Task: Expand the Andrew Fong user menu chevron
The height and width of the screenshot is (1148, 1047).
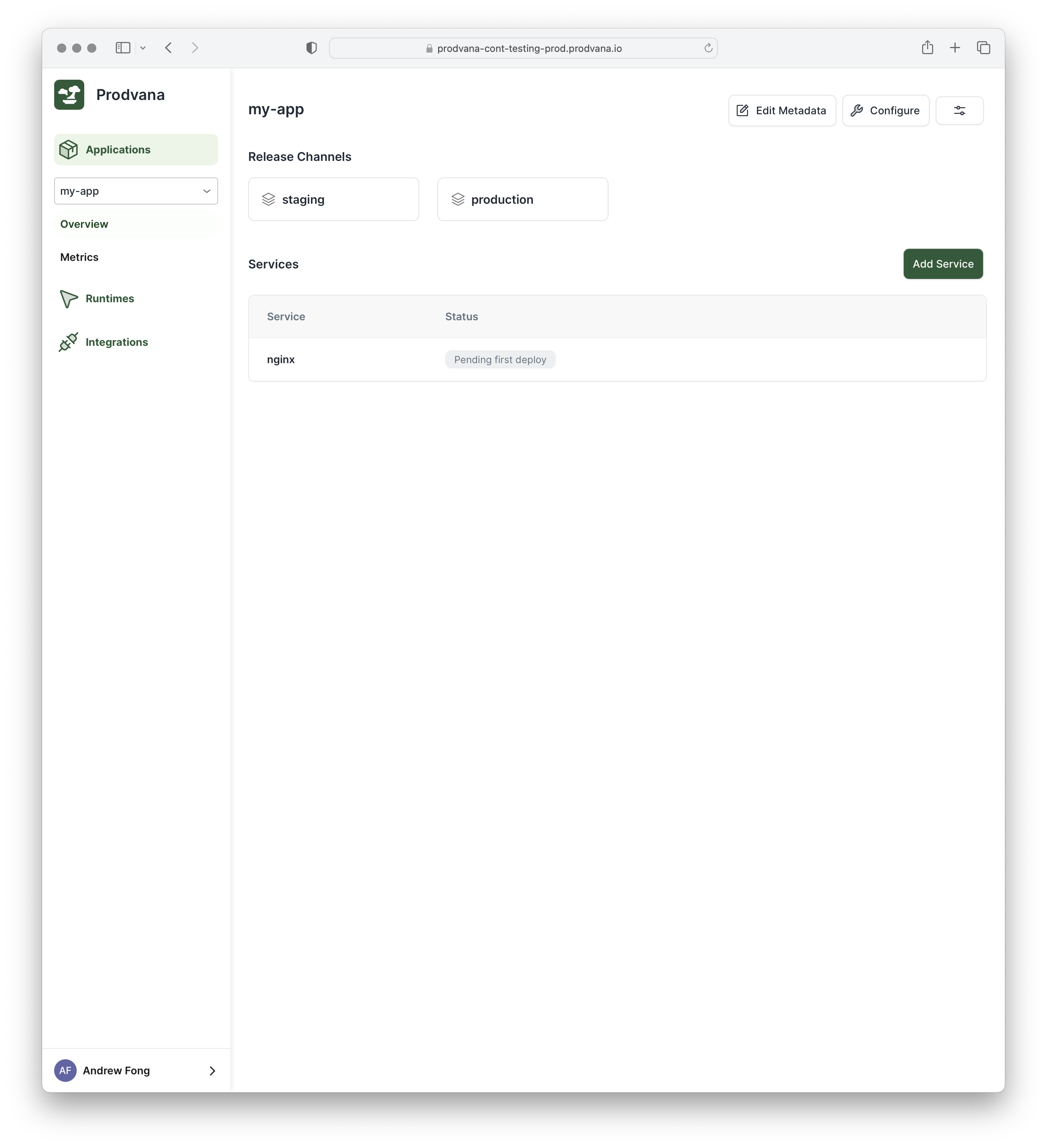Action: click(212, 1071)
